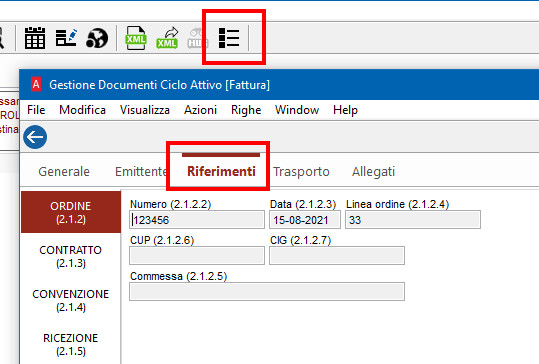Click the XML export arrow icon
Image resolution: width=539 pixels, height=364 pixels.
(167, 38)
